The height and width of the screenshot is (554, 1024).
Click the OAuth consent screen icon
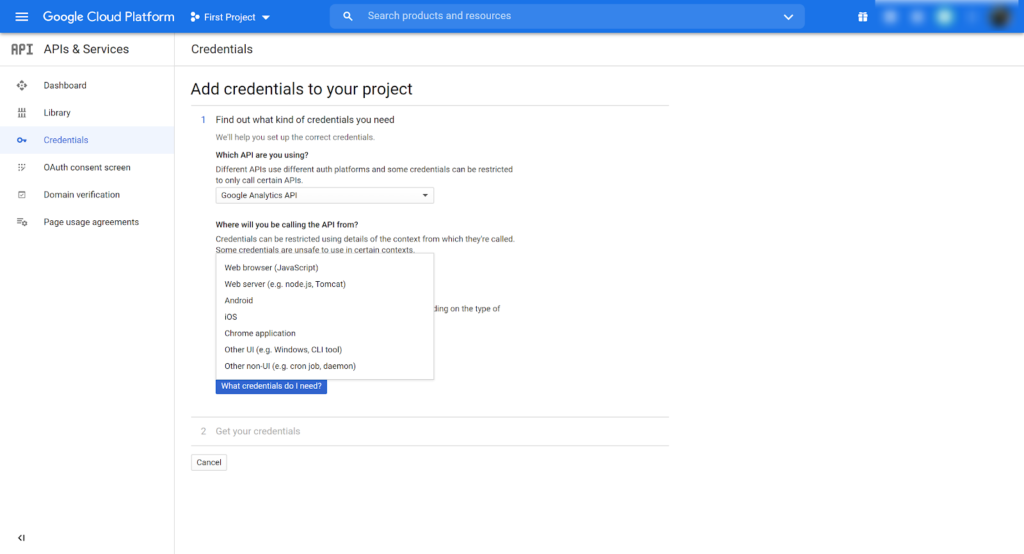(x=22, y=168)
